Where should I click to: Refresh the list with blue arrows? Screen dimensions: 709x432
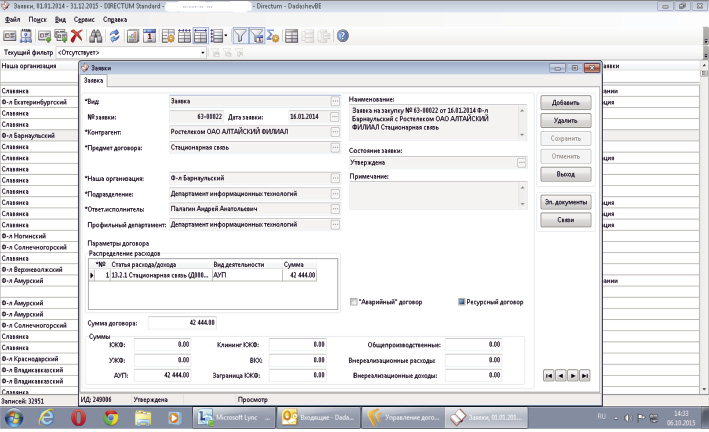pos(114,36)
